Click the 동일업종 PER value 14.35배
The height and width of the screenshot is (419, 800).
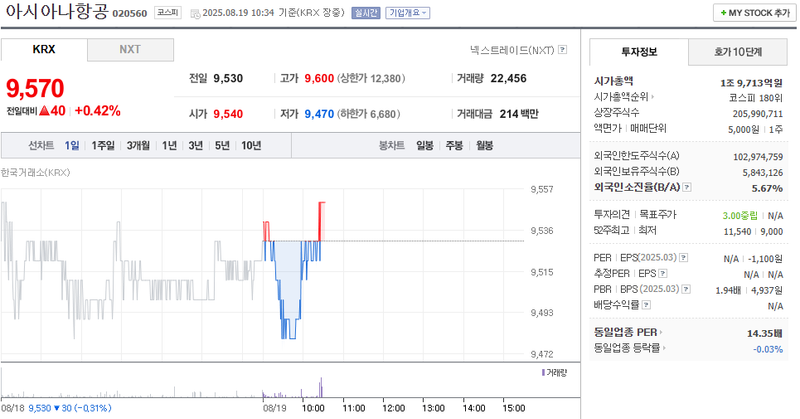(764, 333)
